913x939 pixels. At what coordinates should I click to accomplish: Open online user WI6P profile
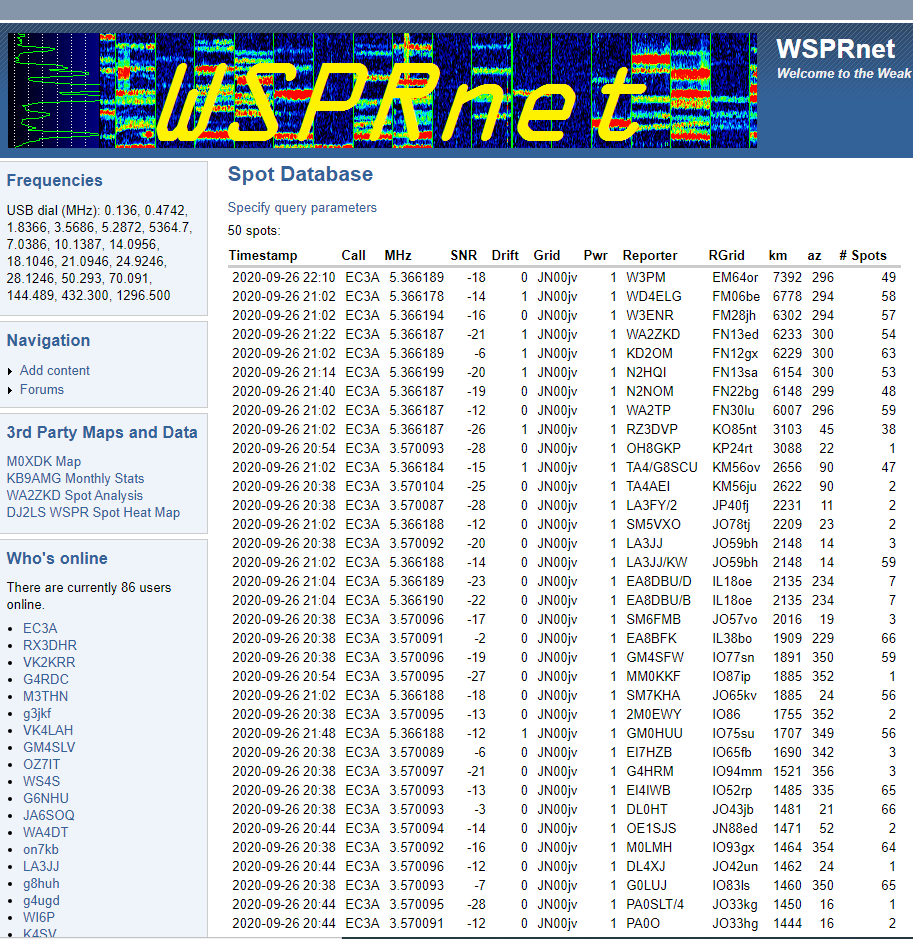(39, 917)
